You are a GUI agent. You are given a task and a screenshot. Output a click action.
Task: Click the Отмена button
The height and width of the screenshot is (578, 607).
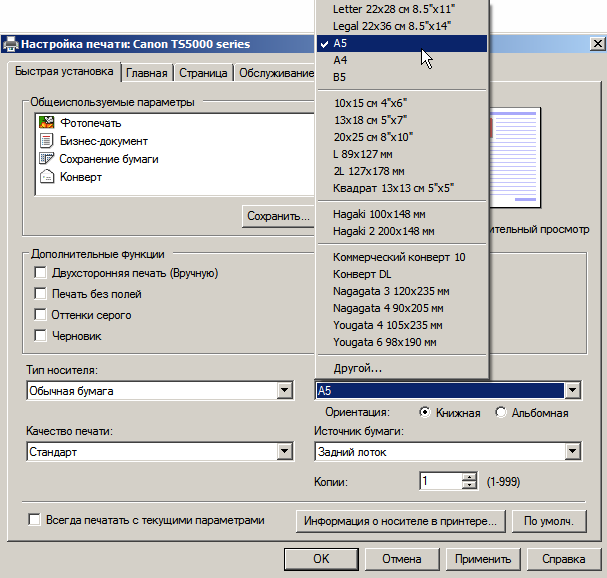[402, 559]
